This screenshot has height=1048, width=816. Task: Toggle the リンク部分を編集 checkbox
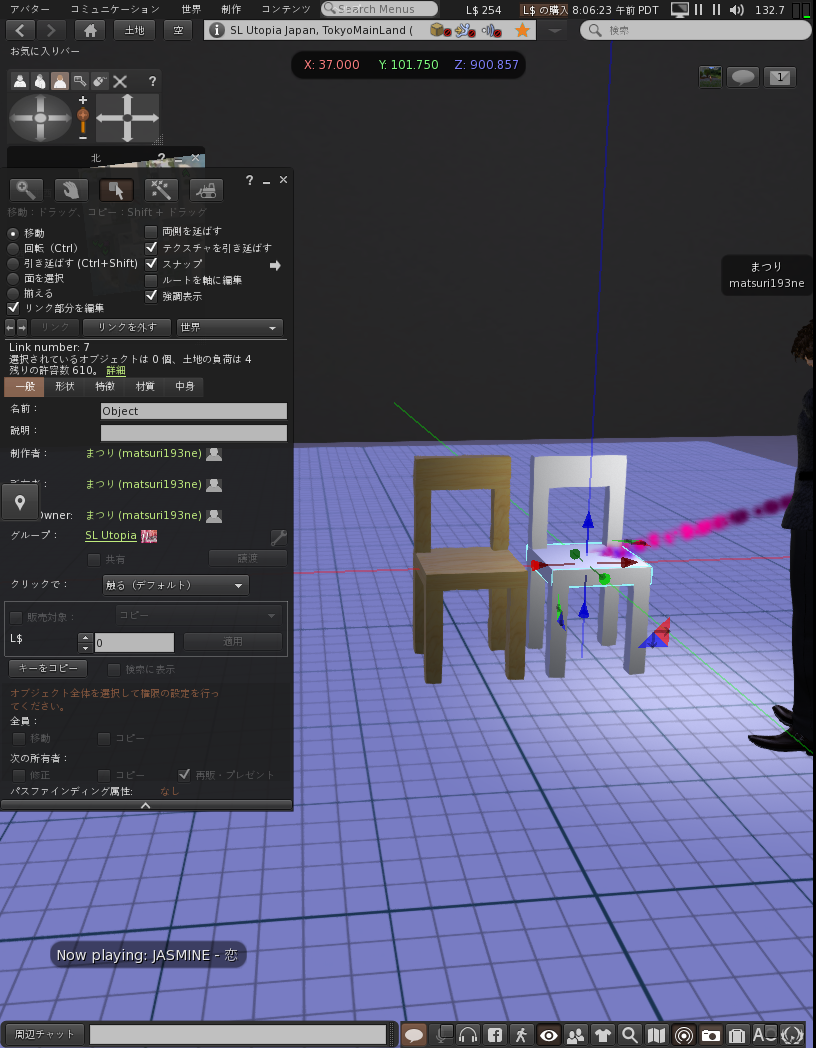coord(13,308)
